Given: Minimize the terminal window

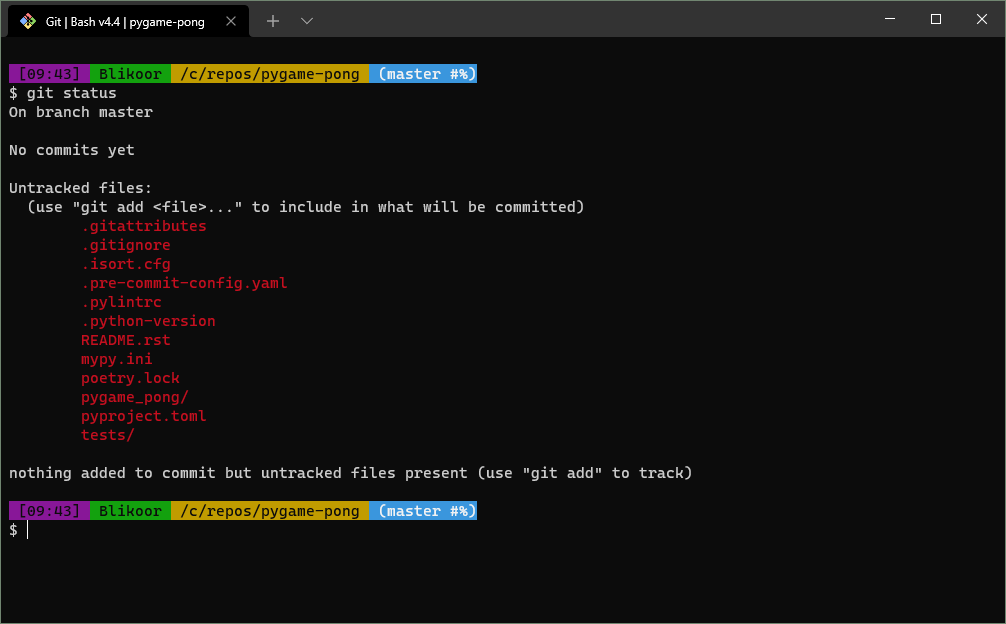Looking at the screenshot, I should 890,19.
